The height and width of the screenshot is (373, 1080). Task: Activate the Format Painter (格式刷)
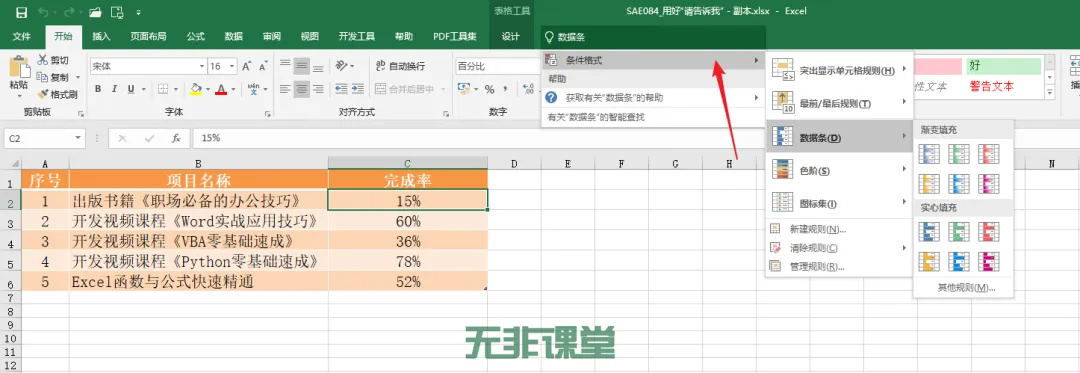pyautogui.click(x=56, y=94)
